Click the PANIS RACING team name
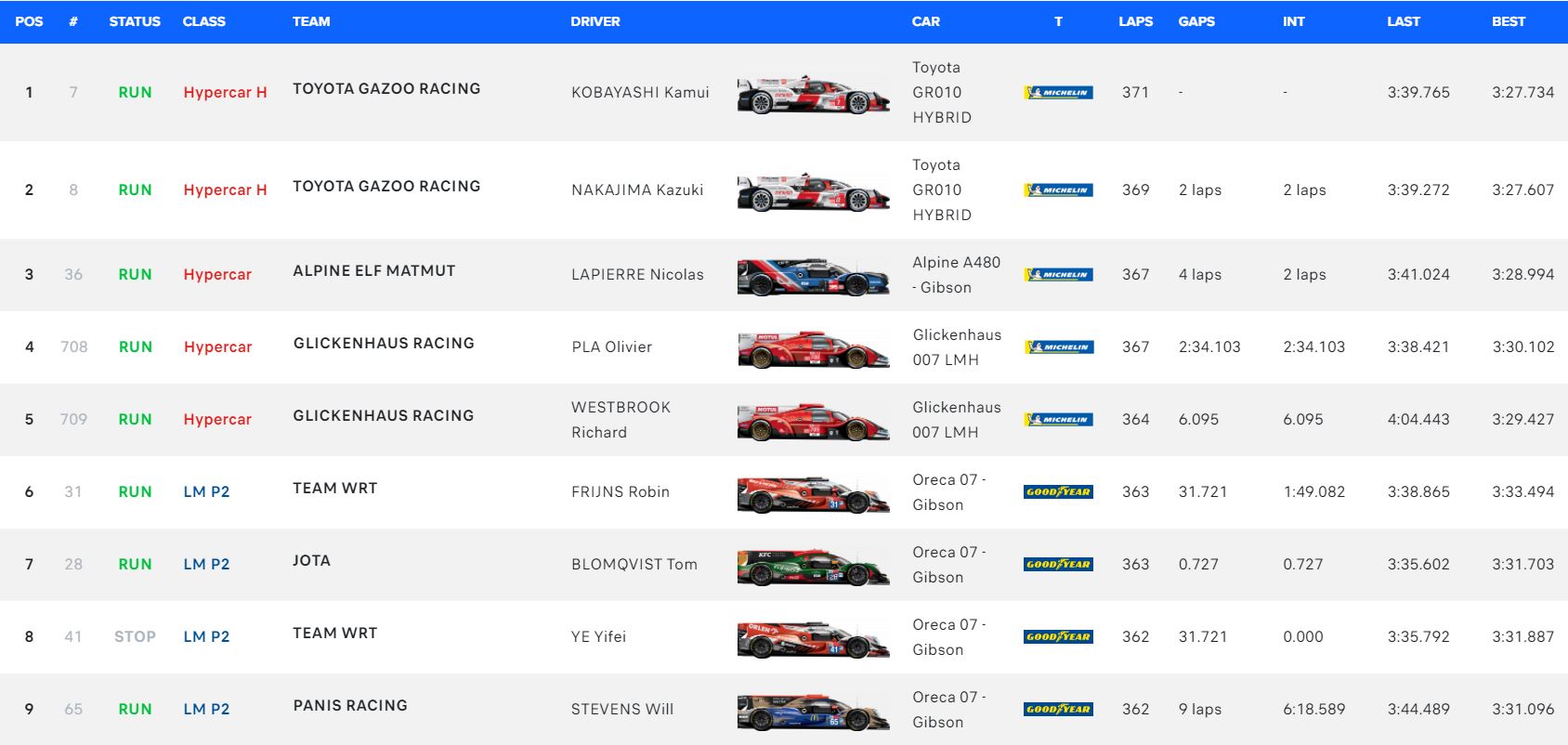 coord(350,706)
